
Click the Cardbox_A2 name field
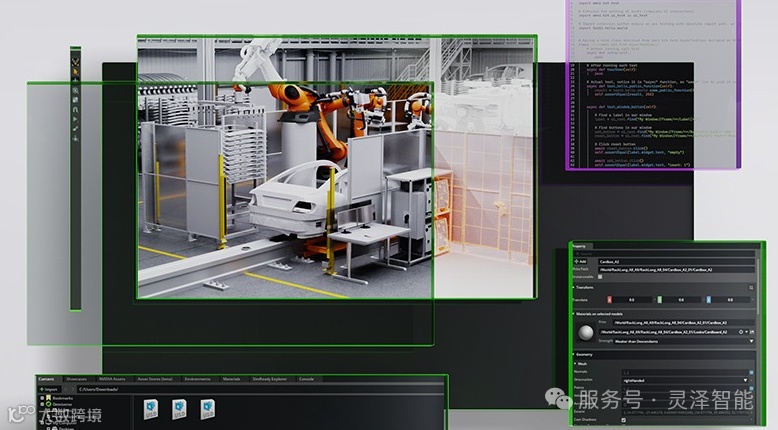click(x=676, y=261)
